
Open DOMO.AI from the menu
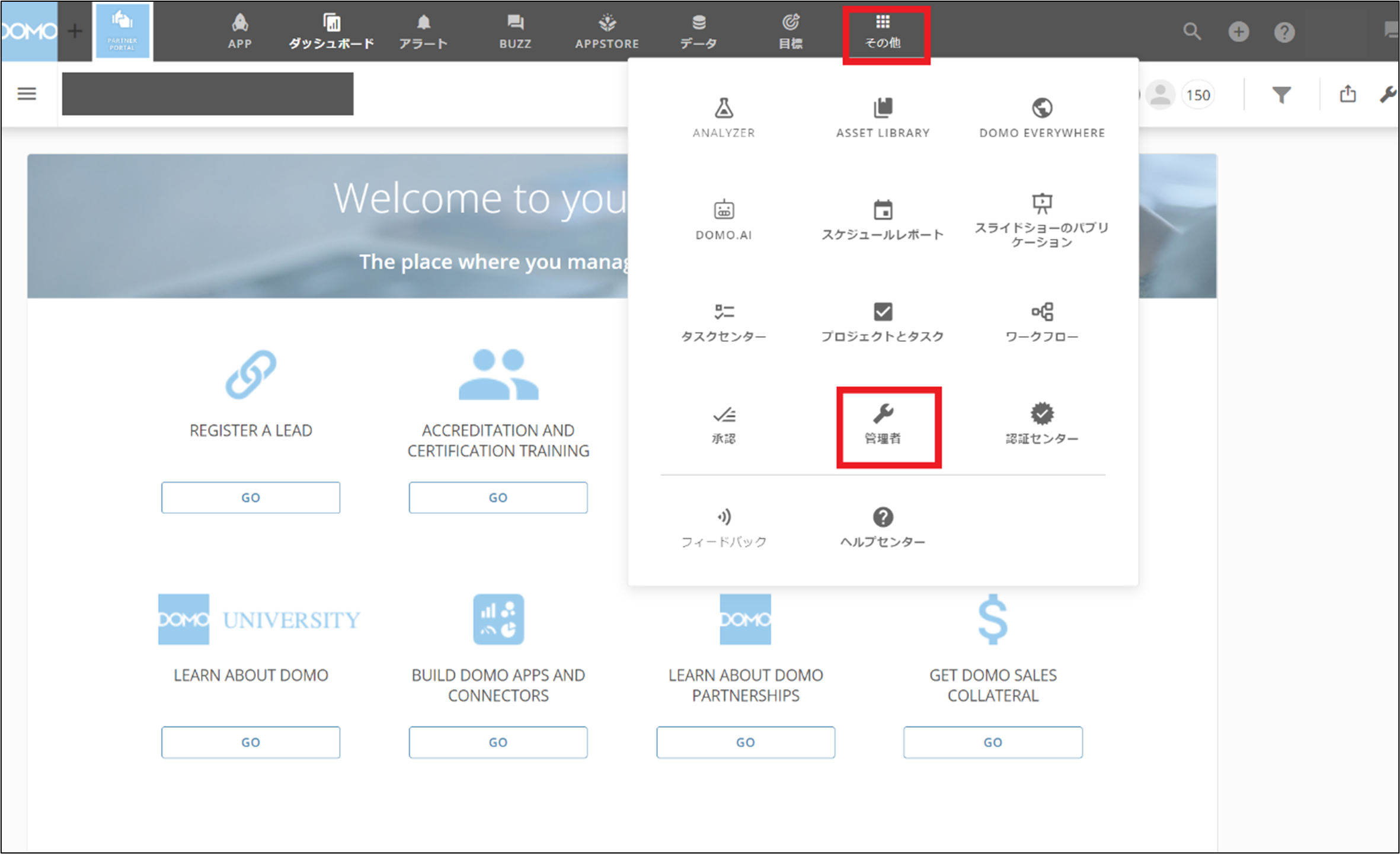724,220
